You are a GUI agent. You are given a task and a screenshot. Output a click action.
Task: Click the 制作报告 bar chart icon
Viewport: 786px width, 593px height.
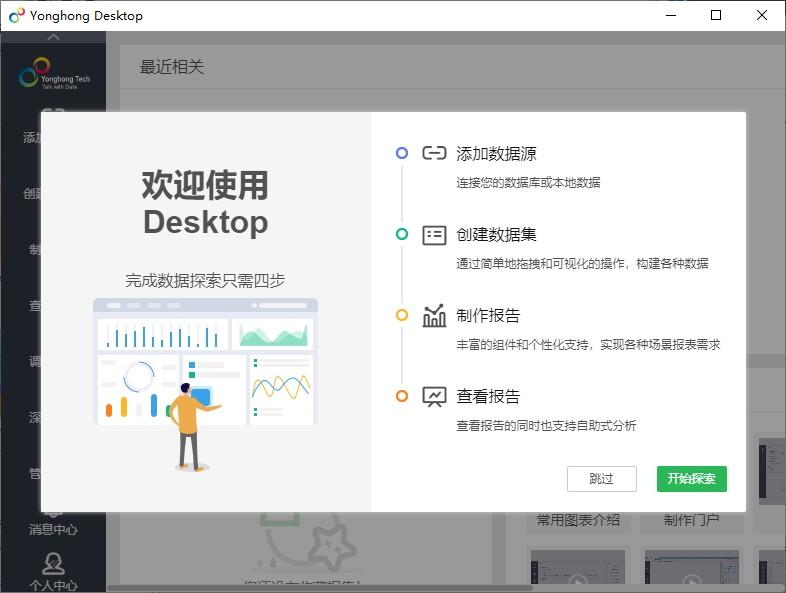(434, 315)
